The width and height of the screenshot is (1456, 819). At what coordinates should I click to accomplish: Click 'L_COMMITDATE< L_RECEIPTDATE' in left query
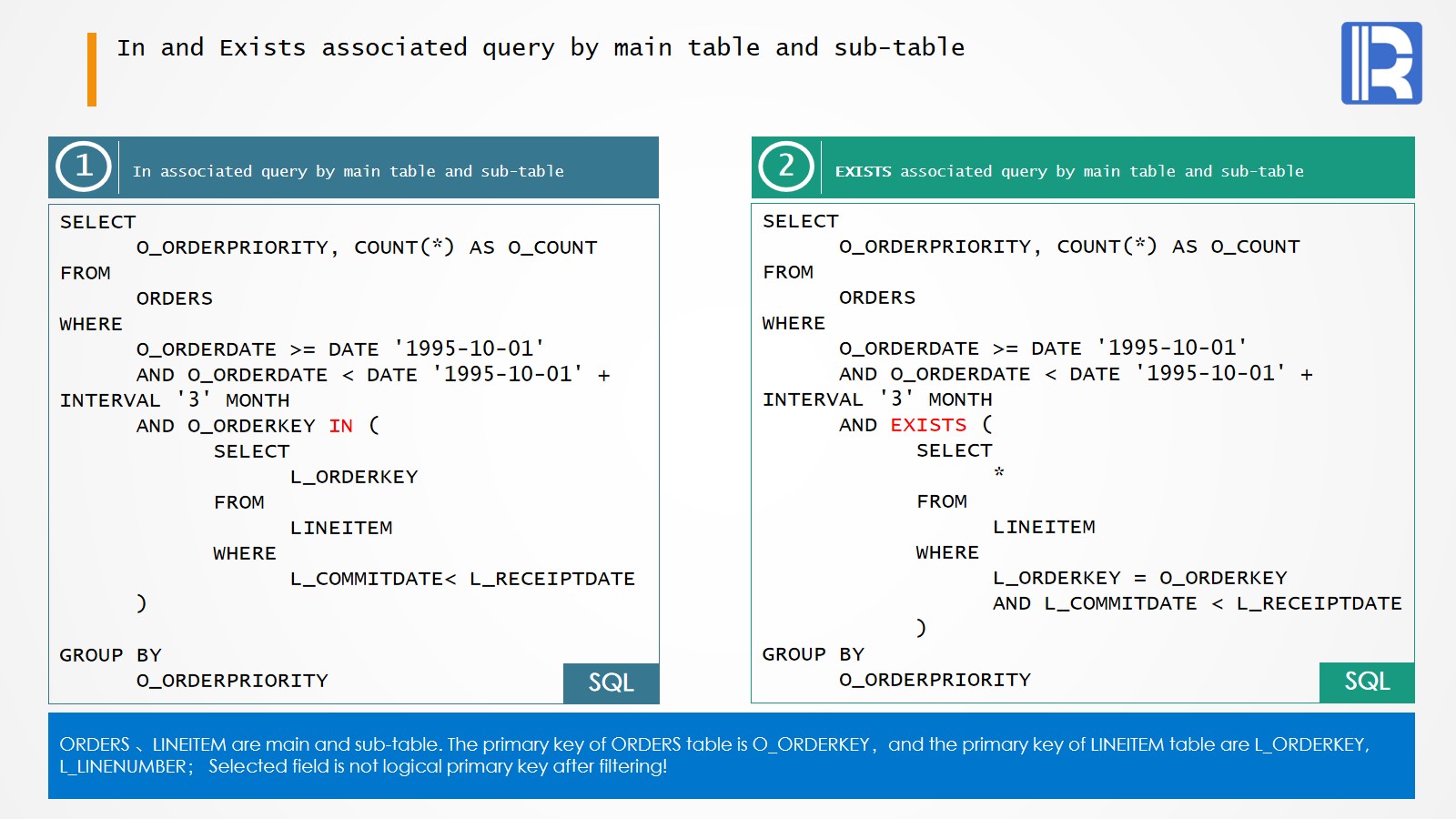(462, 579)
